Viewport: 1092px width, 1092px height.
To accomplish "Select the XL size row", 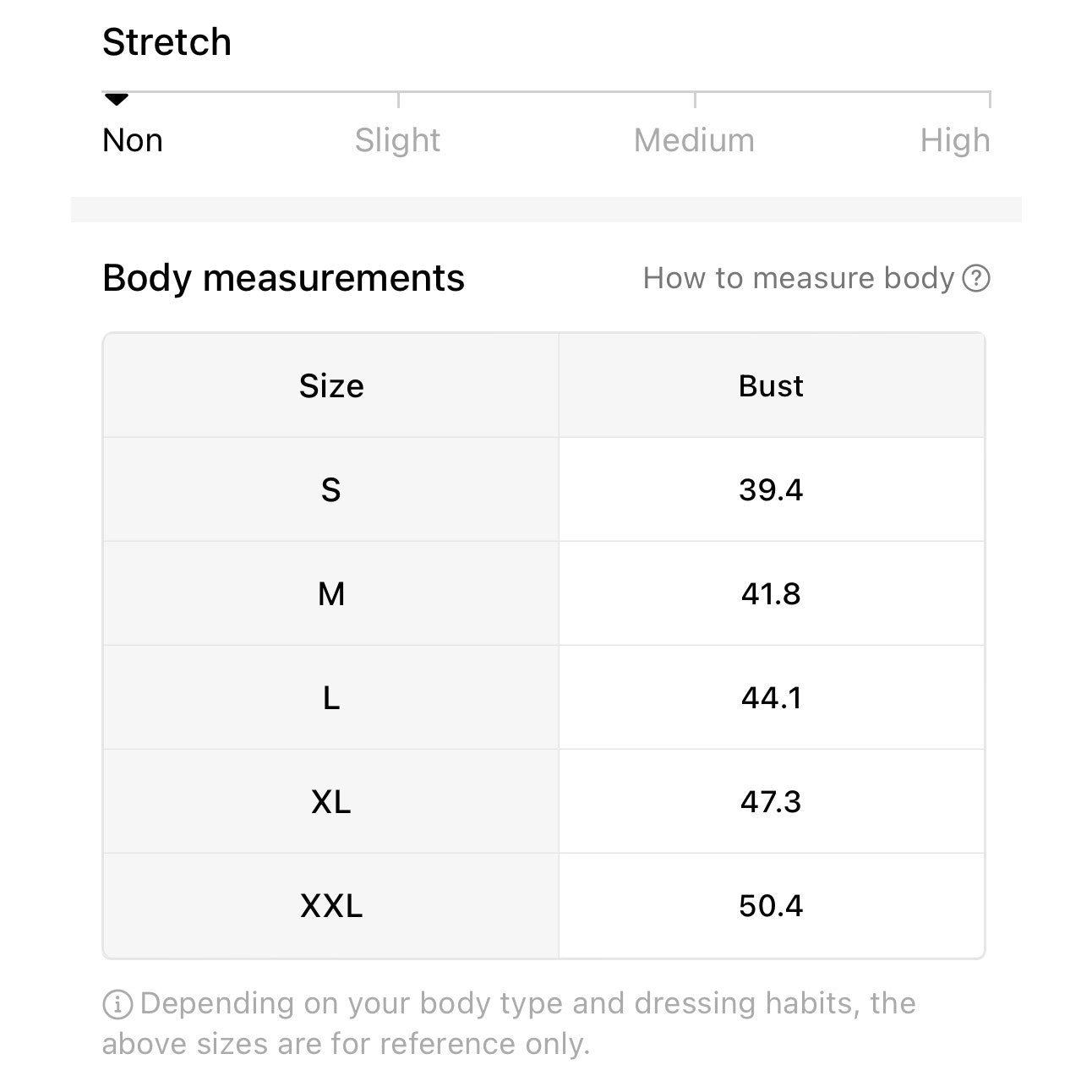I will click(331, 801).
